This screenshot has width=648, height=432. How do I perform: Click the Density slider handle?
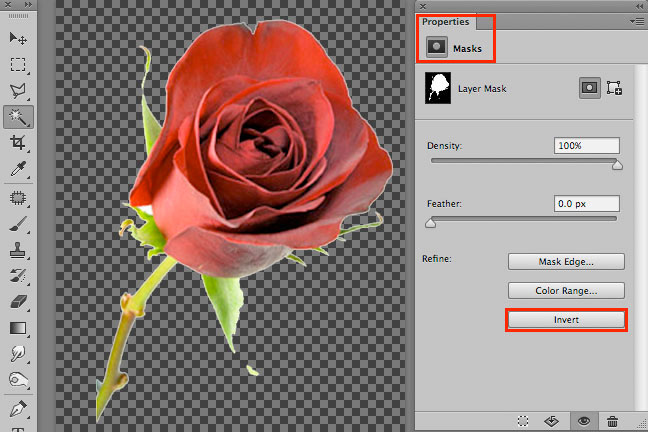pyautogui.click(x=616, y=165)
